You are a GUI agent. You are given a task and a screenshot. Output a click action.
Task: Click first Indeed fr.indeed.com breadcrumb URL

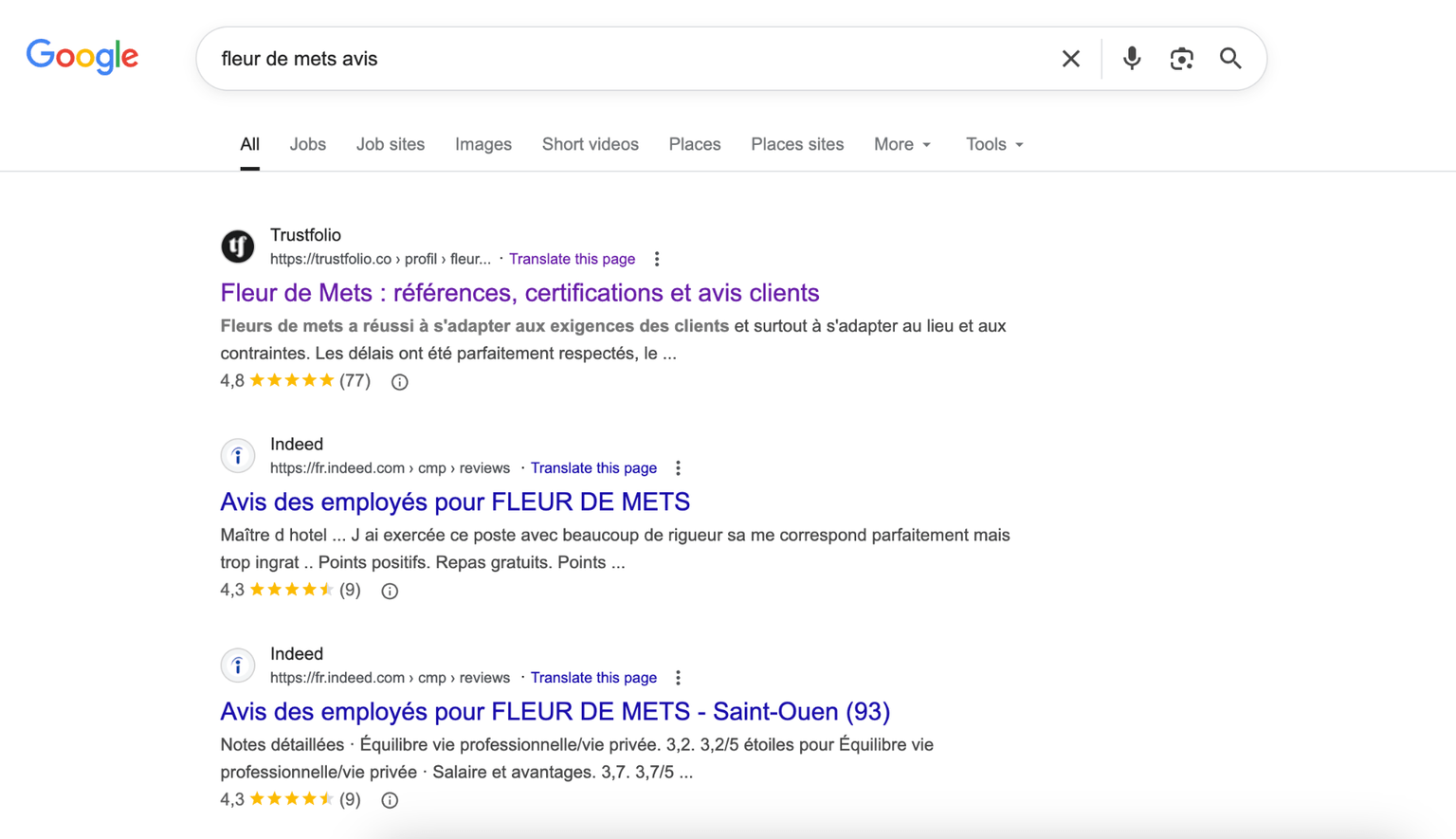[390, 468]
